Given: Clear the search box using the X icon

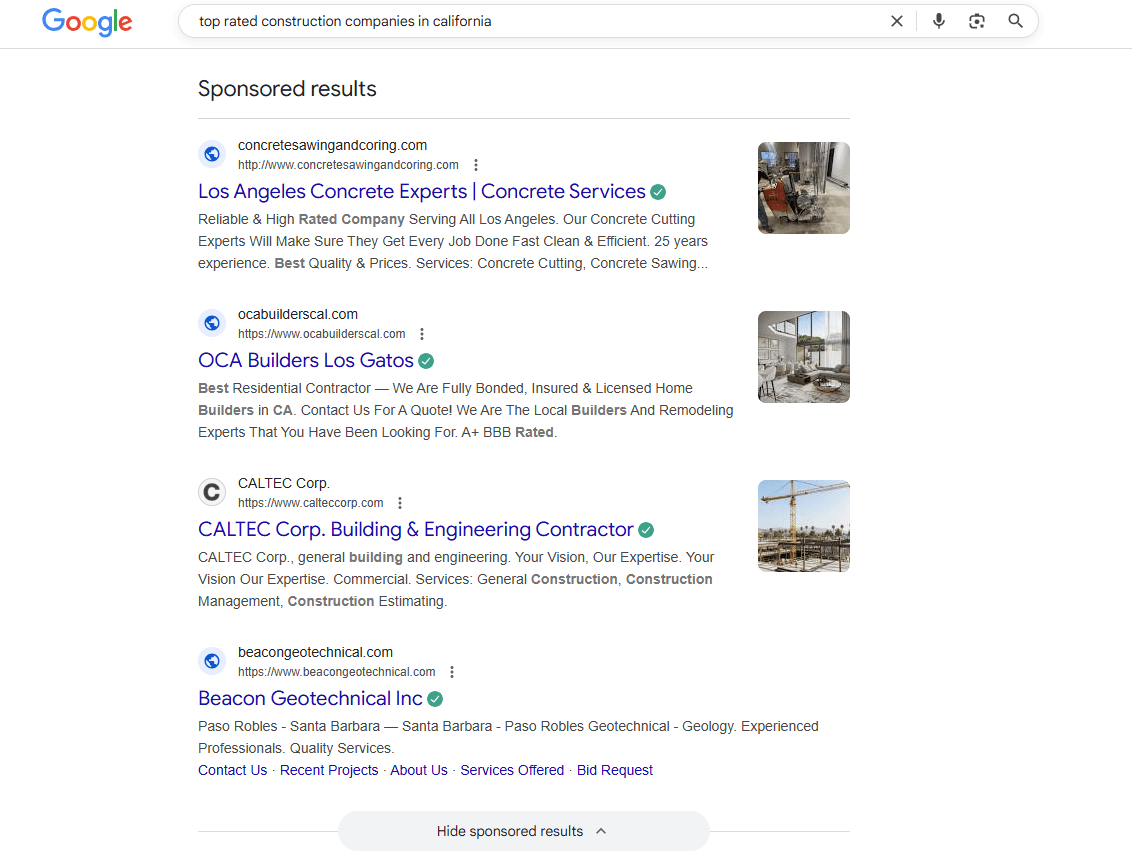Looking at the screenshot, I should [896, 20].
